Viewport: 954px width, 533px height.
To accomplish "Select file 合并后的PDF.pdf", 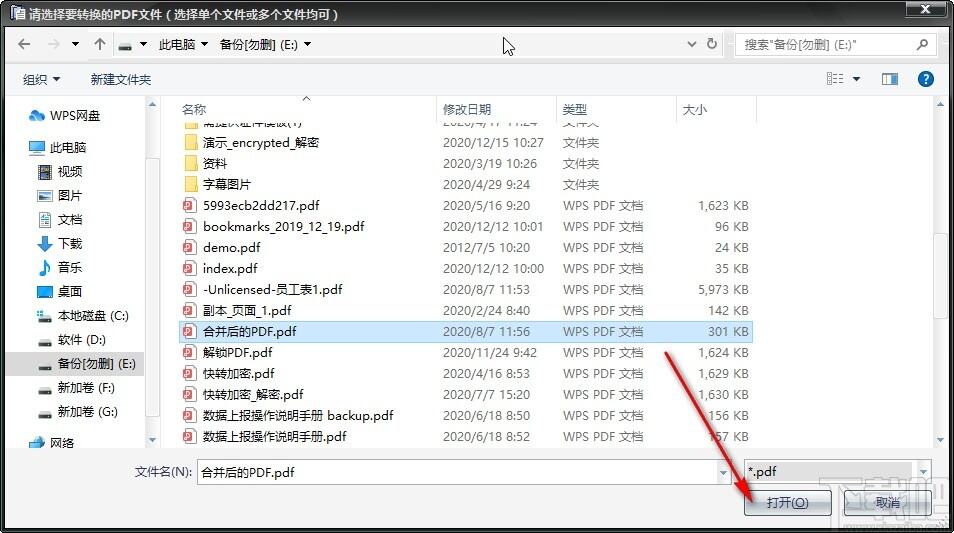I will pos(466,332).
